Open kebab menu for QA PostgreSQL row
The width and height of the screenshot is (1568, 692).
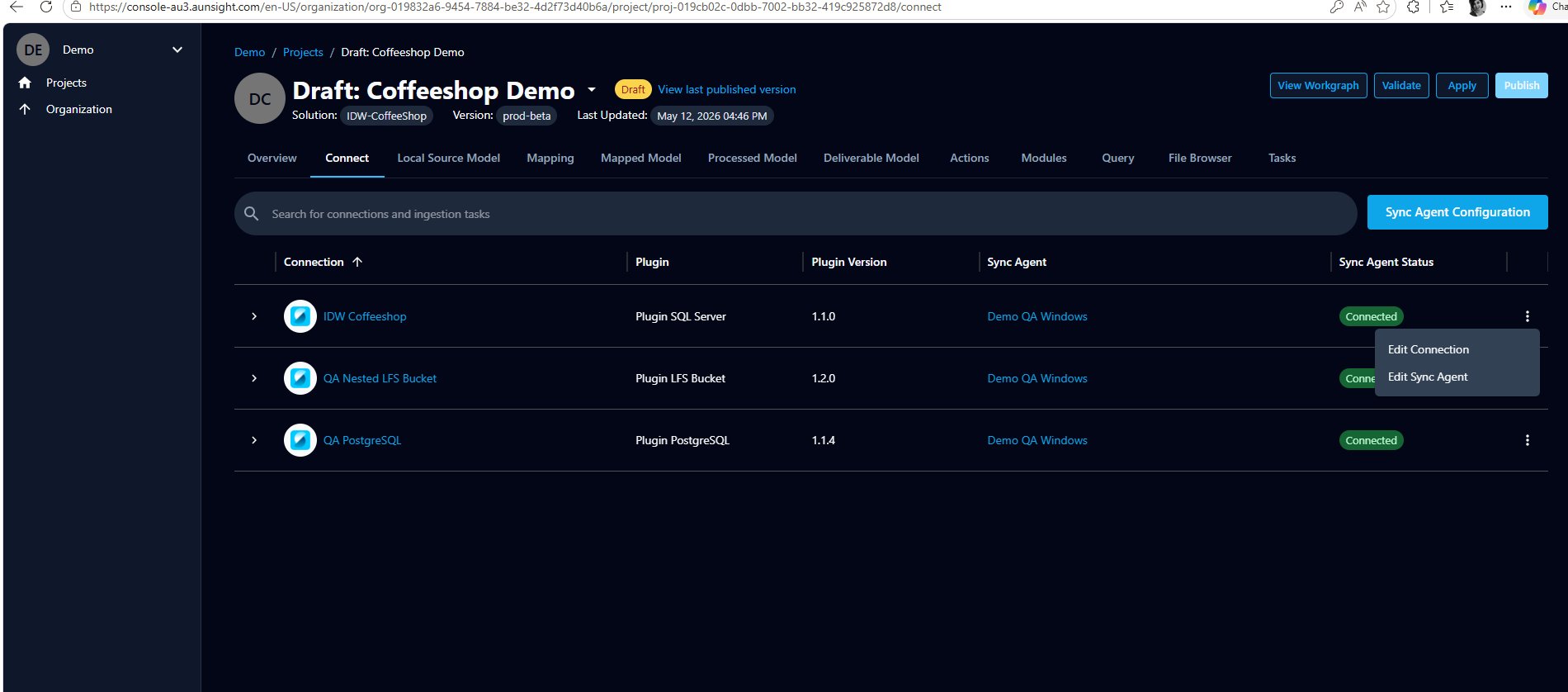[x=1528, y=440]
